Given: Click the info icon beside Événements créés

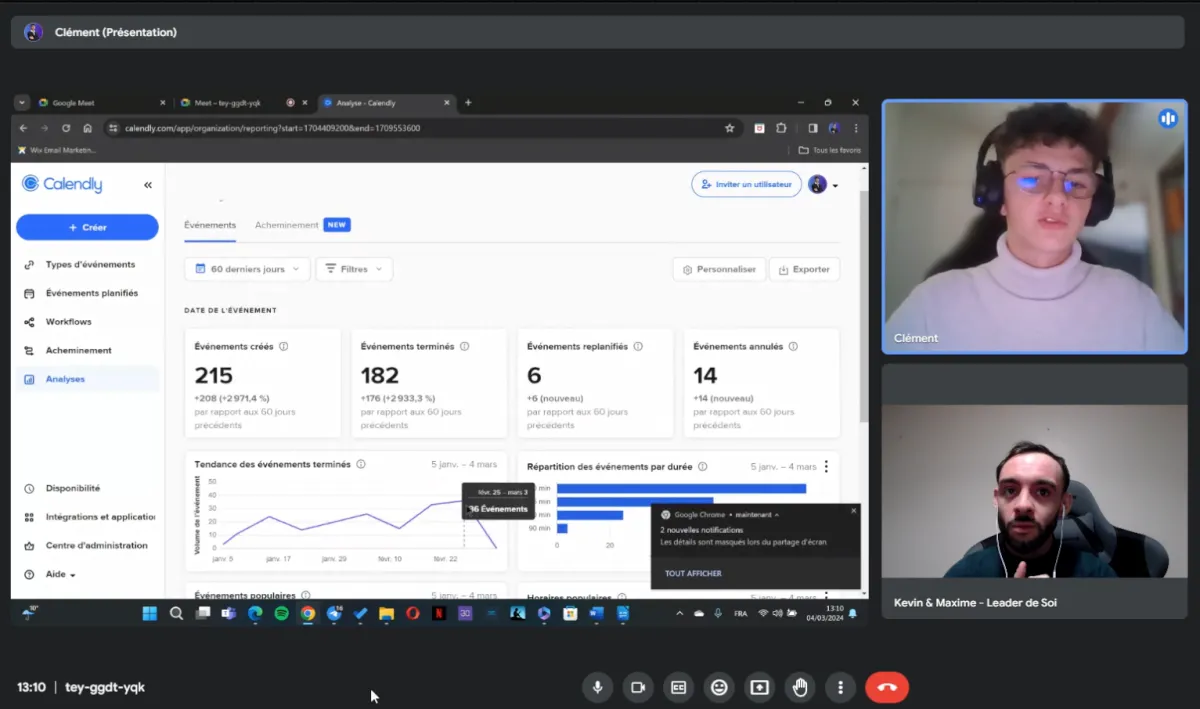Looking at the screenshot, I should [284, 347].
